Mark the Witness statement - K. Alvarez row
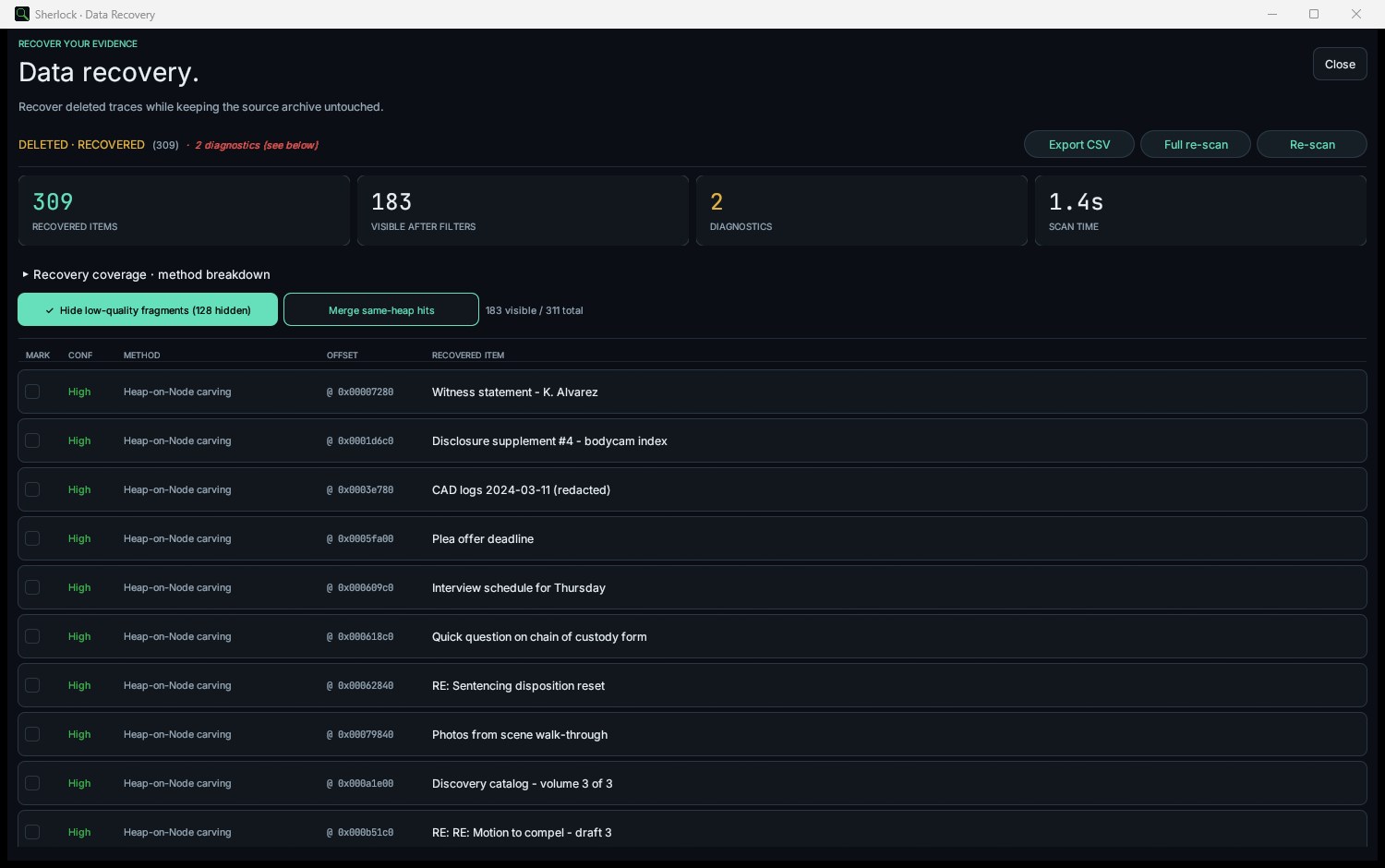Image resolution: width=1385 pixels, height=868 pixels. [x=32, y=392]
